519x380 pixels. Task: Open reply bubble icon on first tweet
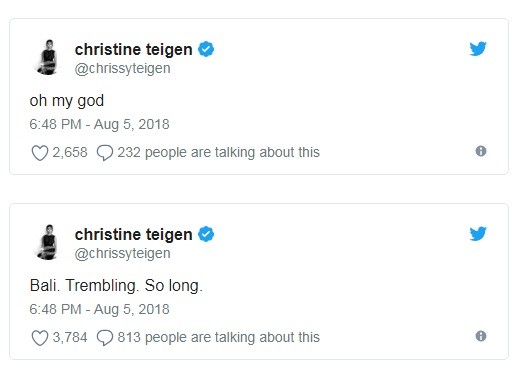click(x=105, y=153)
